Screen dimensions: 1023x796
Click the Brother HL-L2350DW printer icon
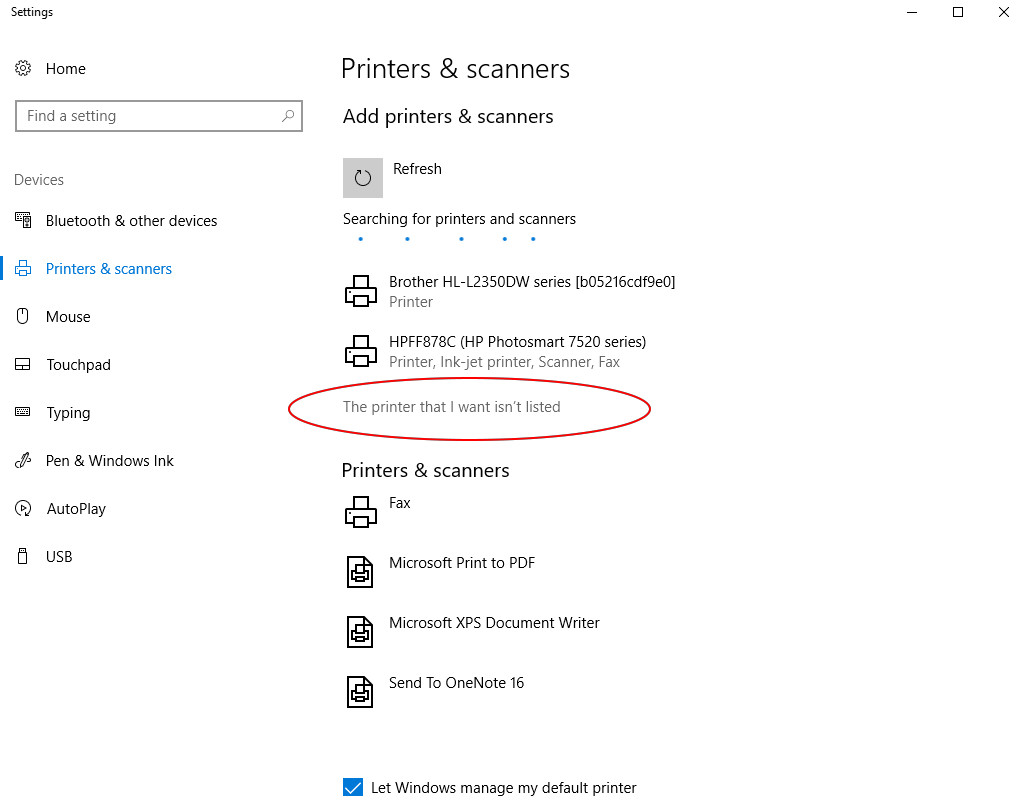pyautogui.click(x=361, y=292)
